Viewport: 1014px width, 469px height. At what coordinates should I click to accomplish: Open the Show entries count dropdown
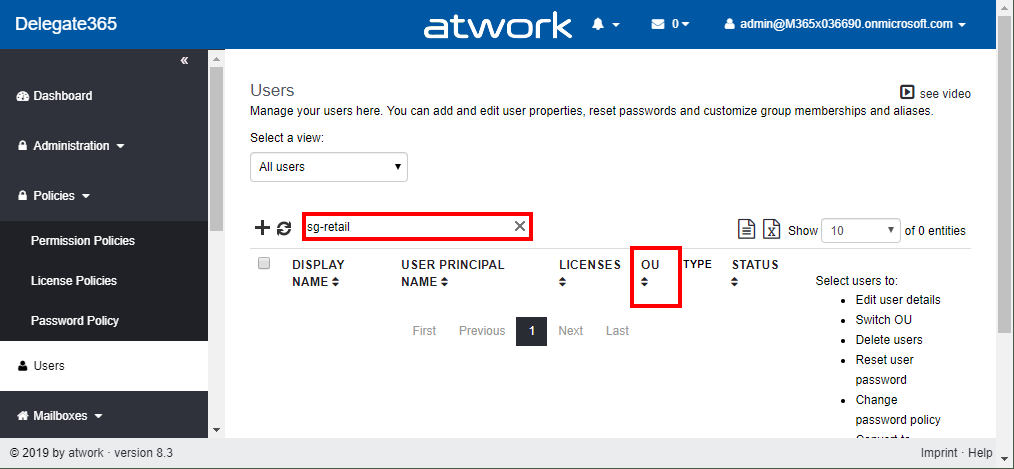click(861, 230)
